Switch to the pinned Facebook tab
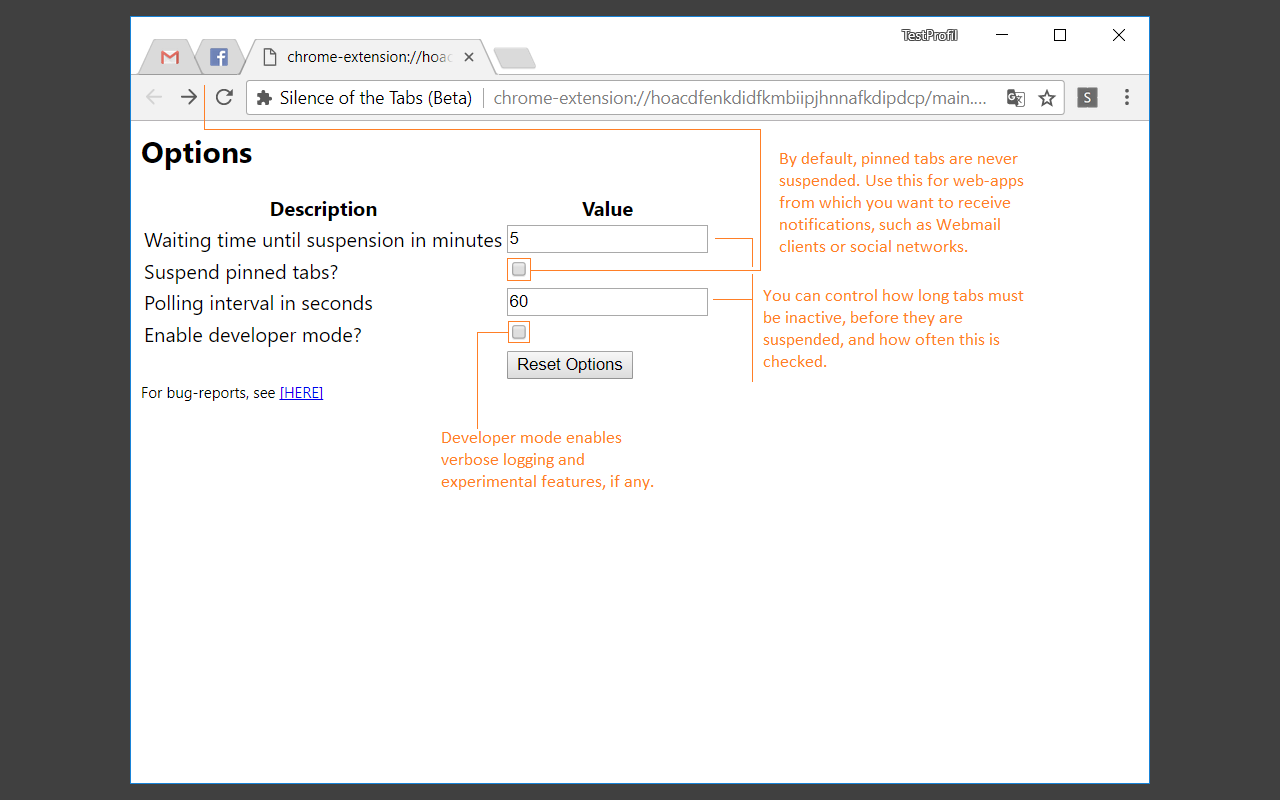 click(218, 57)
